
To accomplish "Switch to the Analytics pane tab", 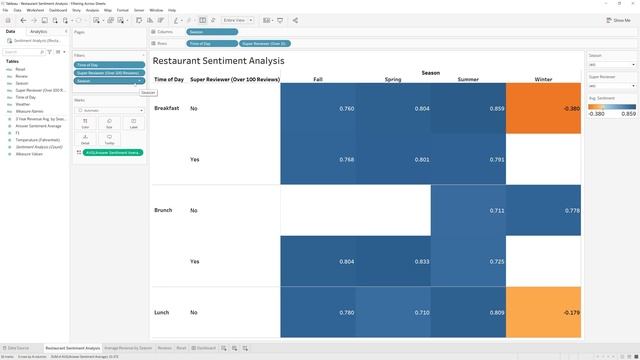I will 39,31.
